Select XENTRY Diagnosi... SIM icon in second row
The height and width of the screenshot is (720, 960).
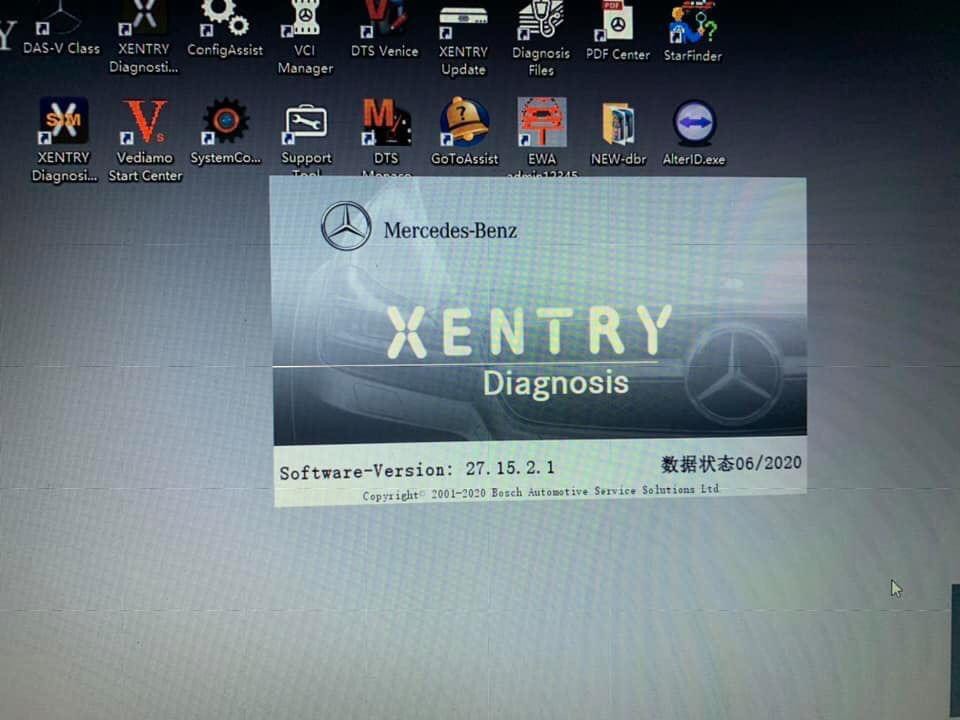tap(64, 140)
